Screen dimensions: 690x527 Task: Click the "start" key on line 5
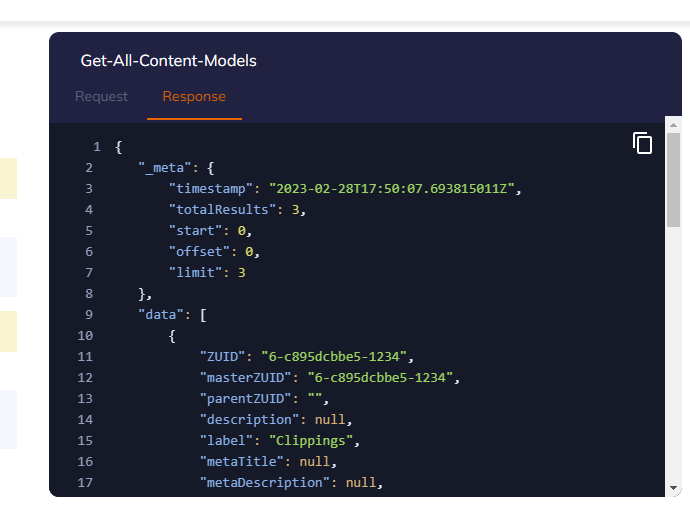click(195, 231)
